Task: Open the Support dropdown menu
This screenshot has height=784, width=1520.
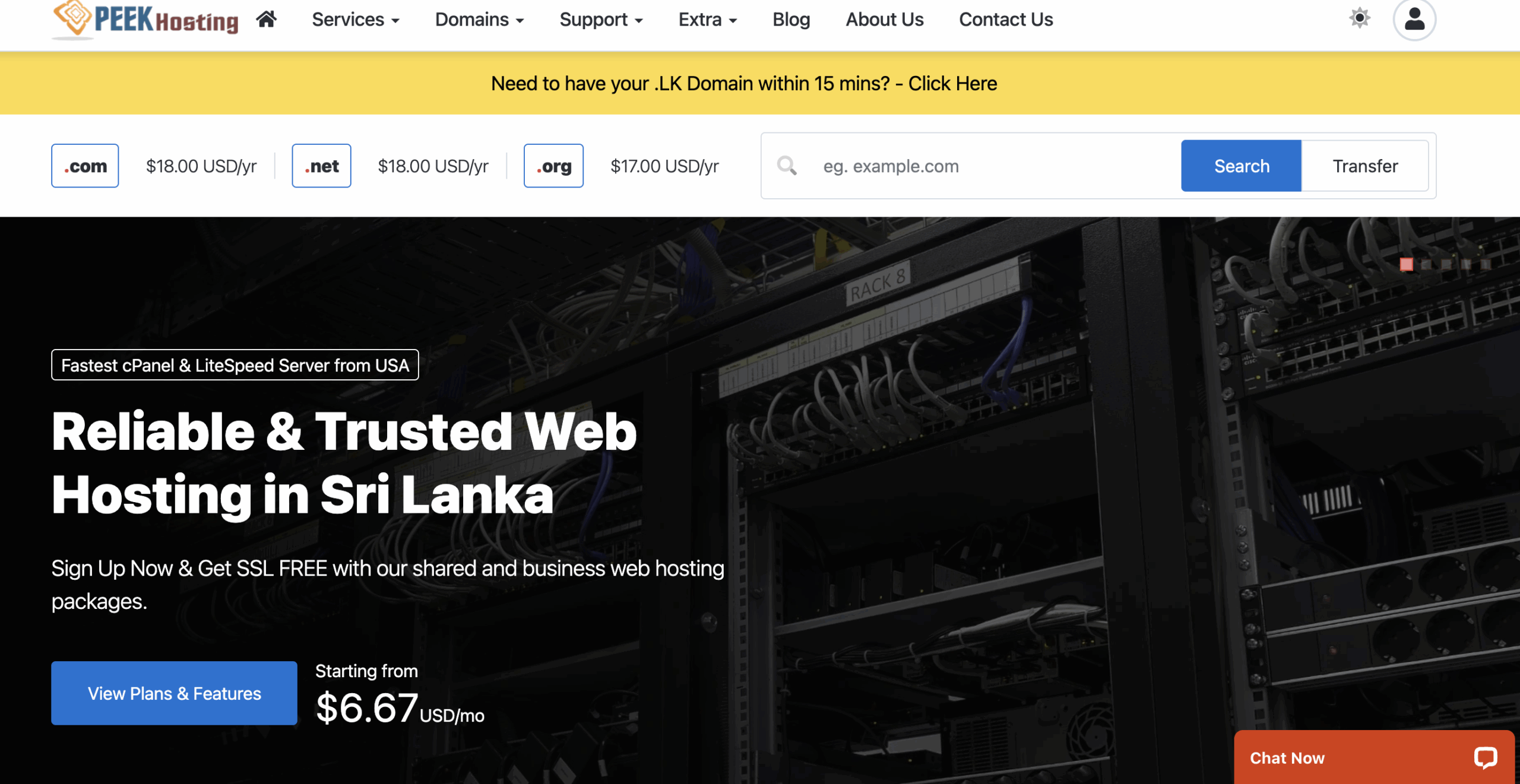Action: click(601, 20)
